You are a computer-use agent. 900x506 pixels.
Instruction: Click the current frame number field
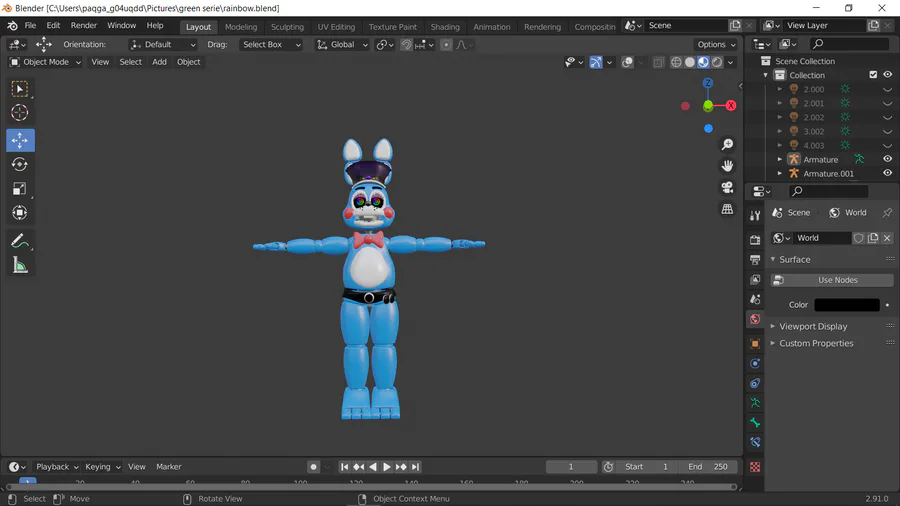(x=571, y=467)
